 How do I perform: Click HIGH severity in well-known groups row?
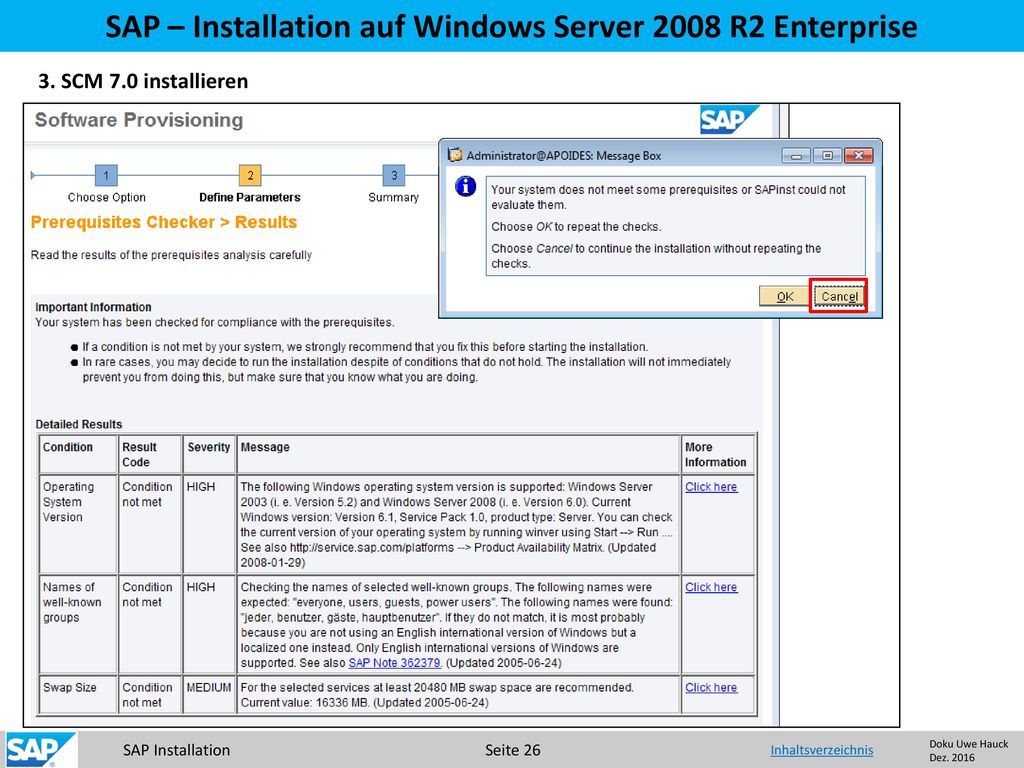[x=209, y=625]
